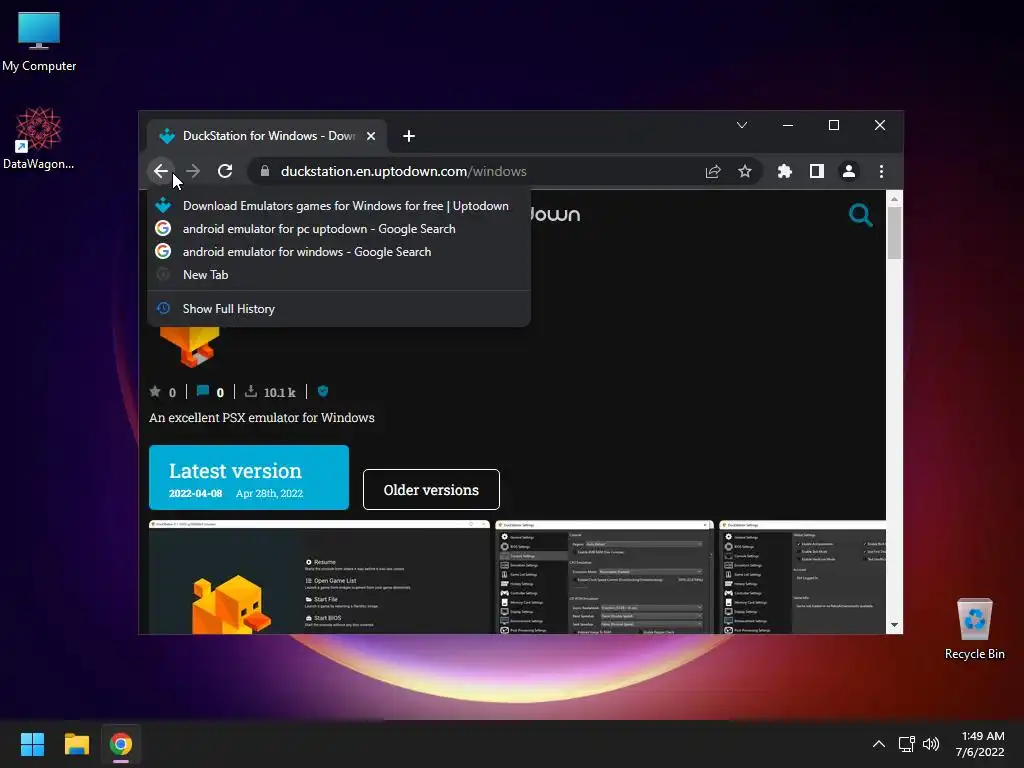Click the network tray icon
The image size is (1024, 768).
coord(906,744)
